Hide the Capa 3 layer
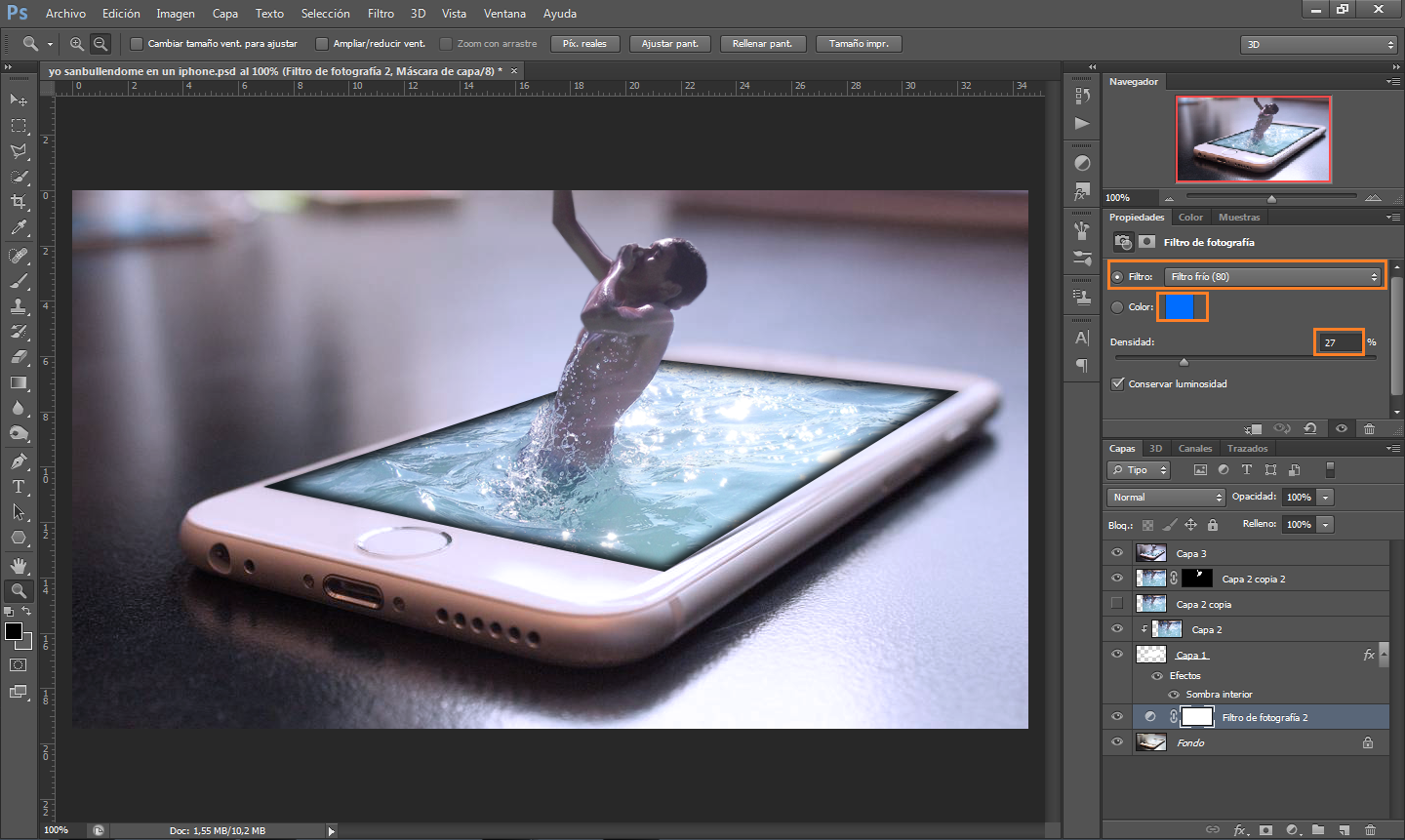1405x840 pixels. point(1117,553)
